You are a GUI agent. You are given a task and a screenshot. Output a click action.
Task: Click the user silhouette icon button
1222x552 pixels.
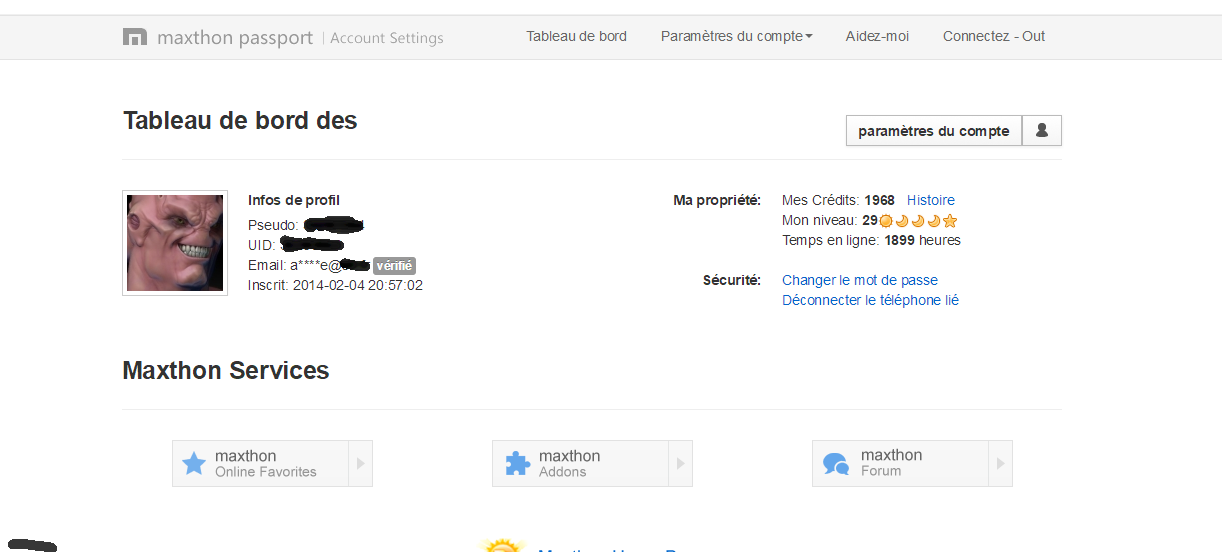1042,131
